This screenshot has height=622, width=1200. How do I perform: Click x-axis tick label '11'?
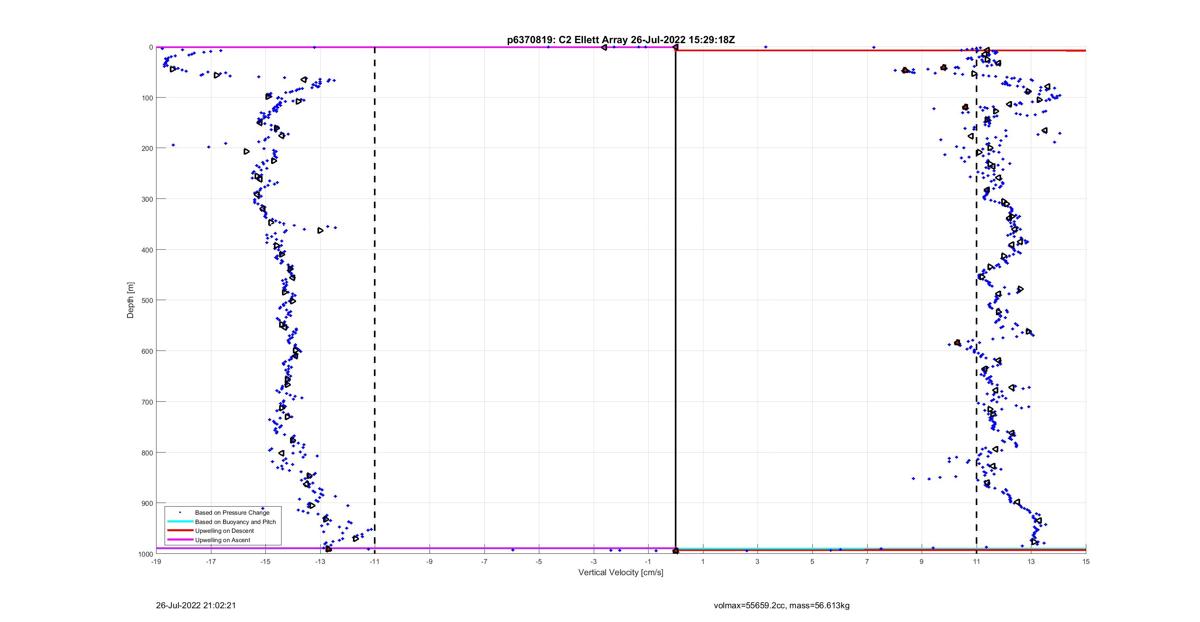click(x=976, y=562)
